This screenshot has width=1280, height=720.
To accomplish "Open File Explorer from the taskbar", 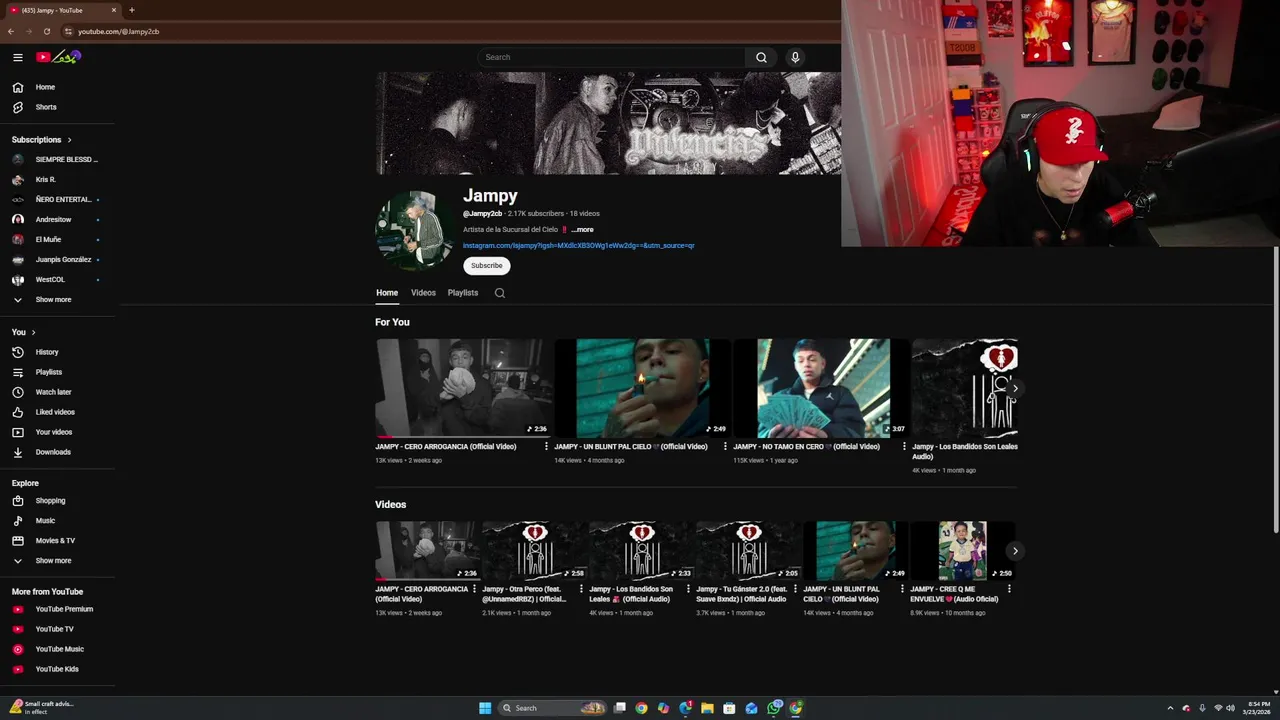I will (x=707, y=708).
